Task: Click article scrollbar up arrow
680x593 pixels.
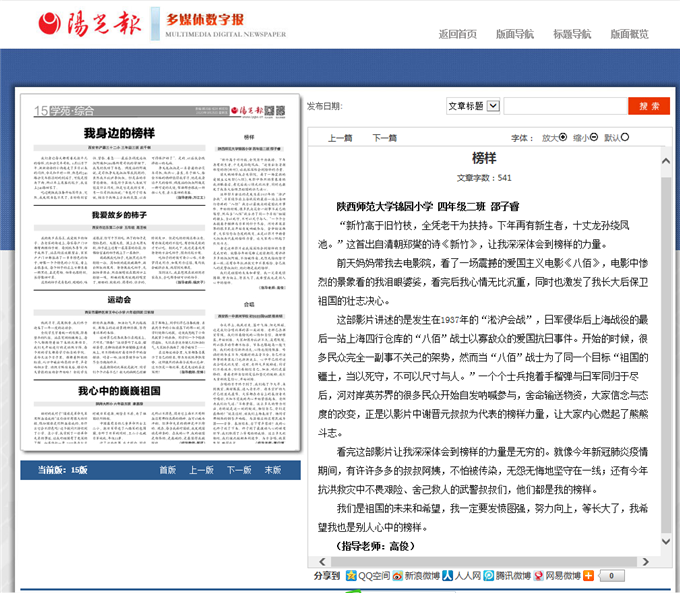Action: tap(666, 161)
